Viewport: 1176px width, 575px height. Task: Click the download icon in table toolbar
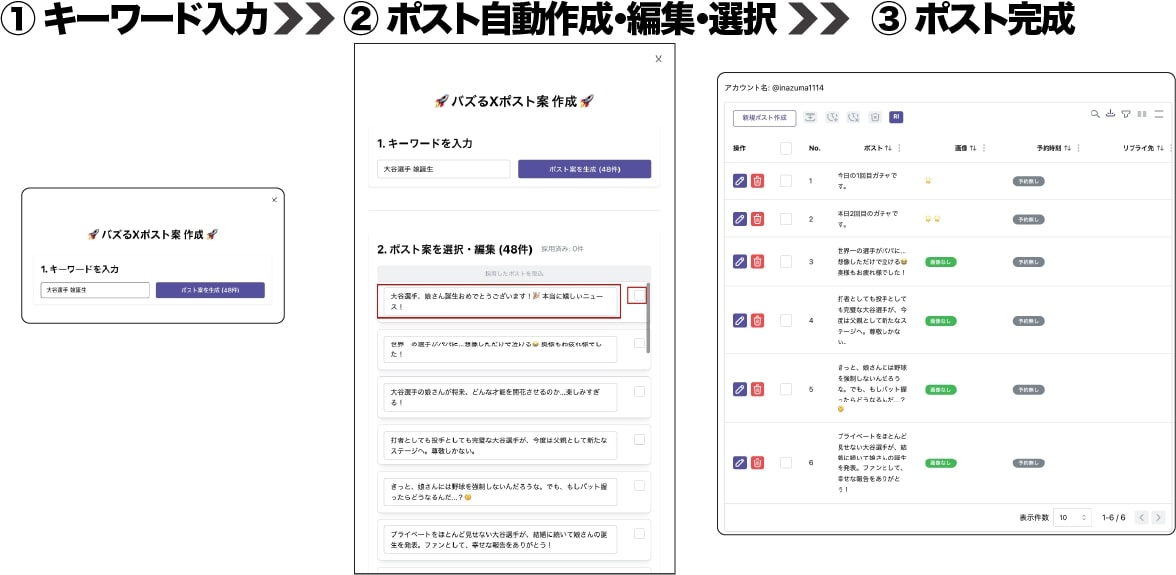click(1111, 114)
